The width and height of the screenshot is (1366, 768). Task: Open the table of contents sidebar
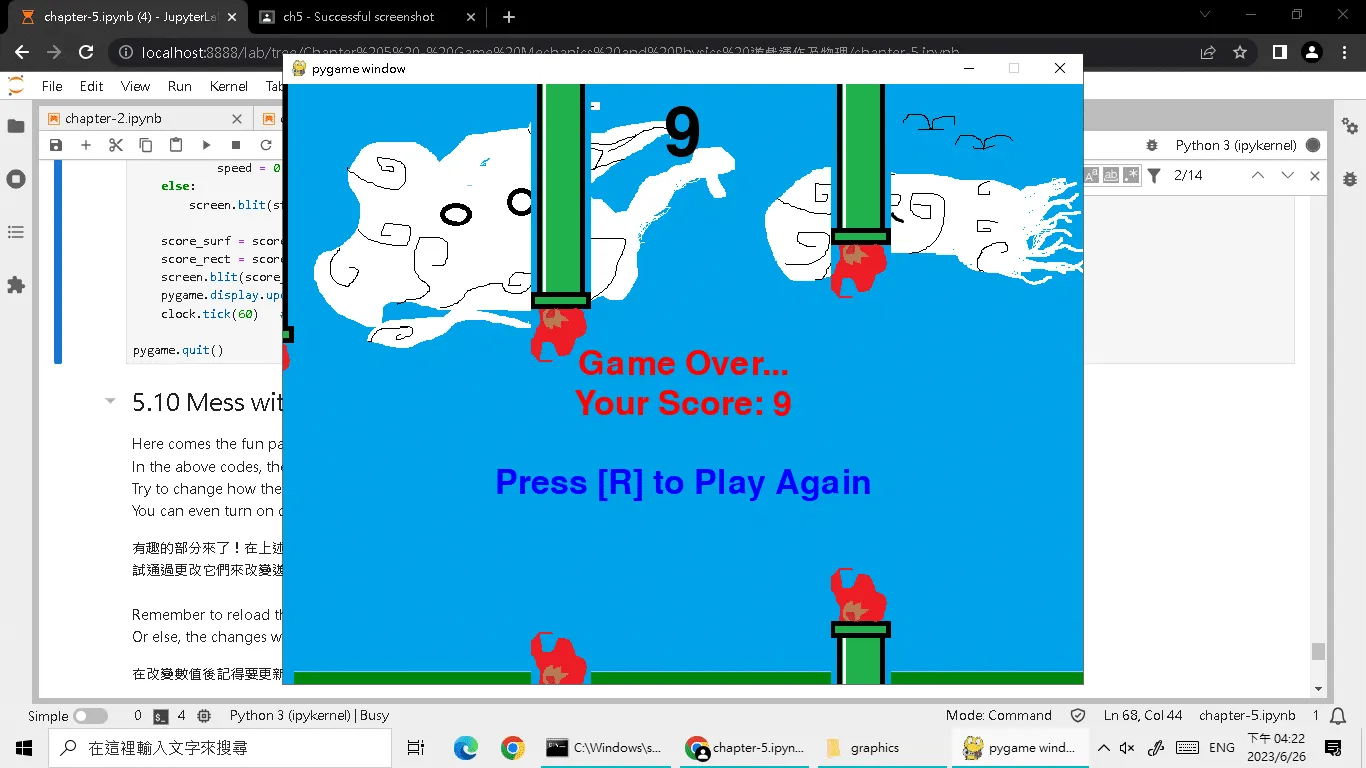[x=15, y=232]
